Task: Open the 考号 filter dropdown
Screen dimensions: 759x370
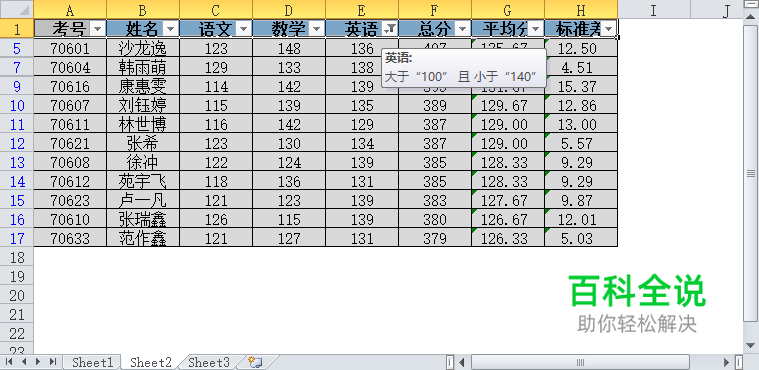Action: pyautogui.click(x=98, y=29)
